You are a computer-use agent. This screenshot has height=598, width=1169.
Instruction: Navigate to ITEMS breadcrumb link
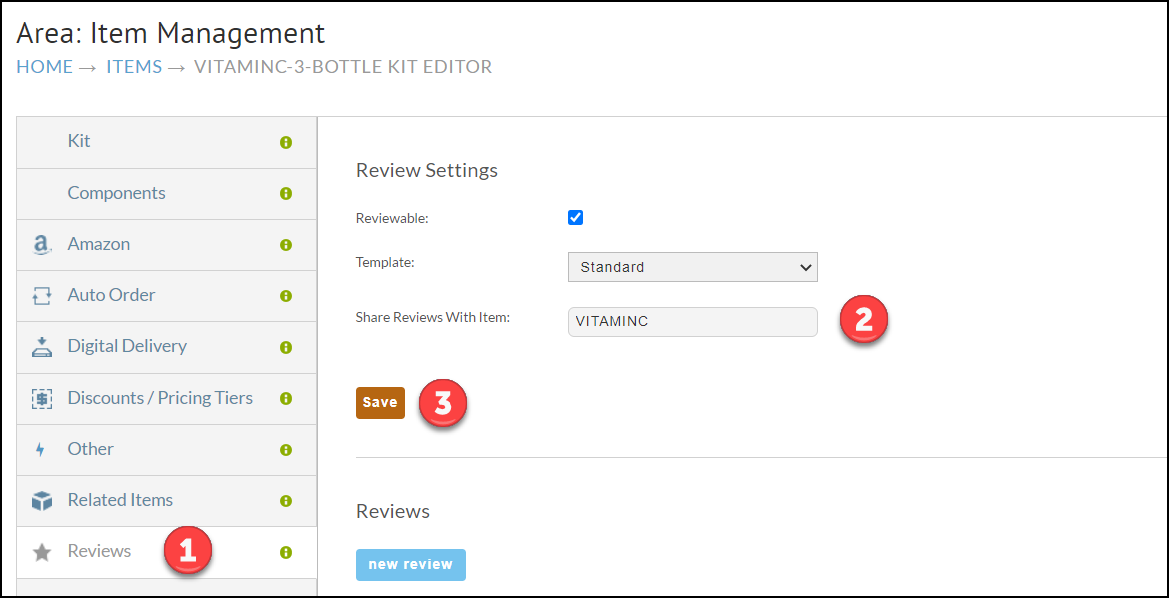click(134, 67)
